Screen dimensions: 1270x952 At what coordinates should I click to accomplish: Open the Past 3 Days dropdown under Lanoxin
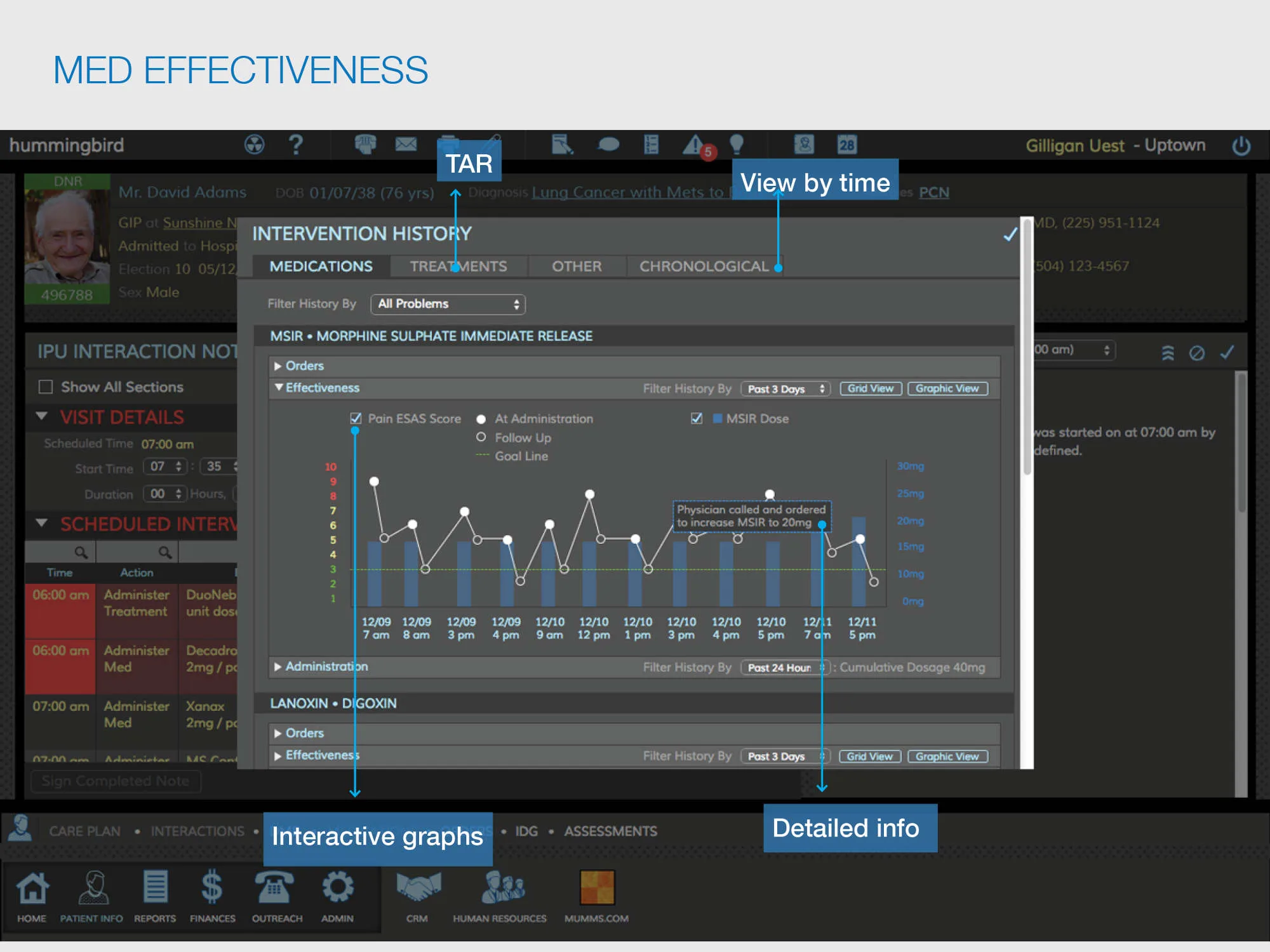tap(785, 757)
